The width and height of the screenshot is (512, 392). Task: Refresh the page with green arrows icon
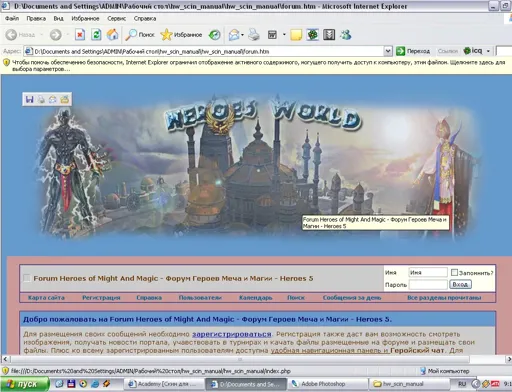click(x=96, y=35)
